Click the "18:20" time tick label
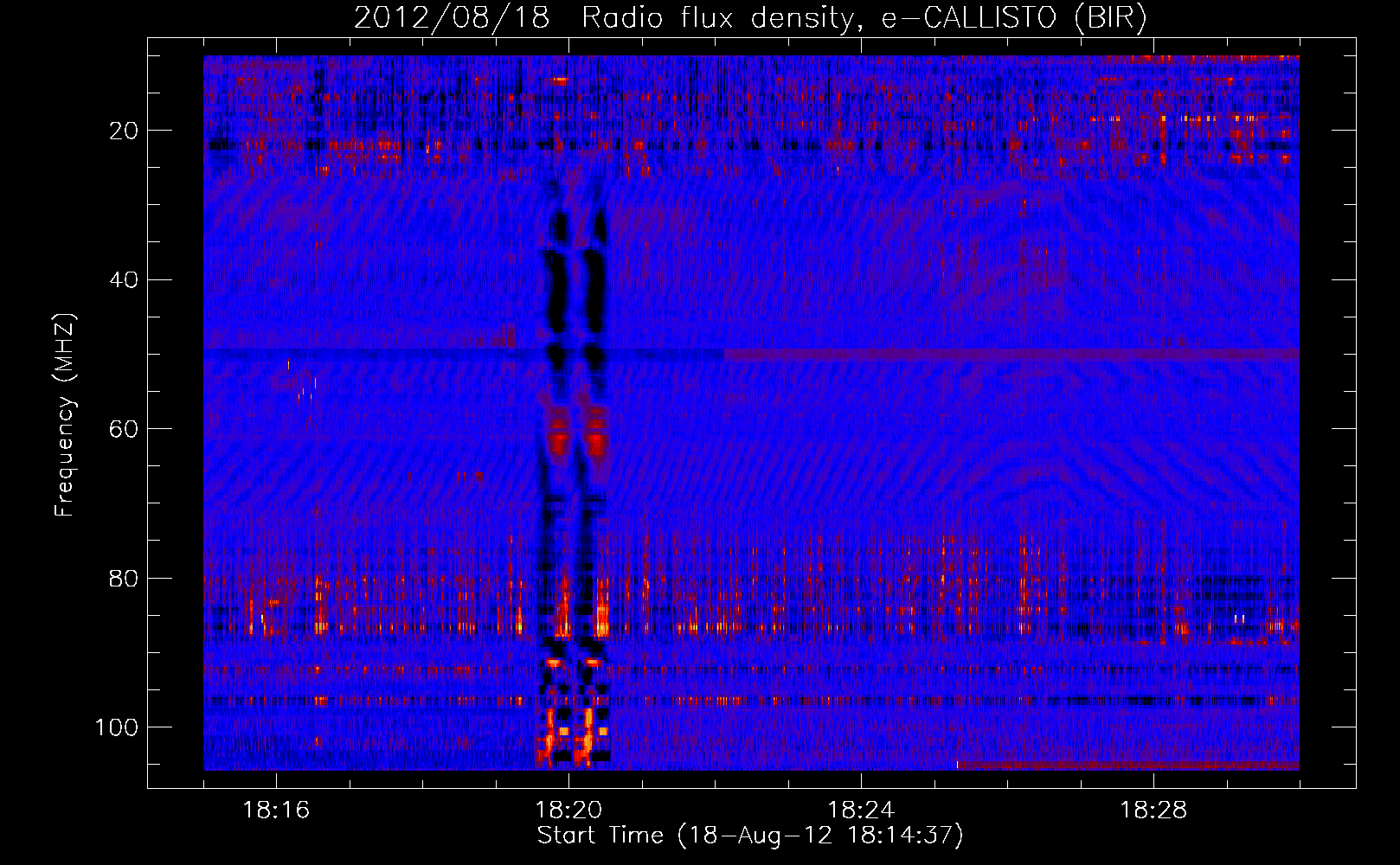1400x865 pixels. point(568,811)
